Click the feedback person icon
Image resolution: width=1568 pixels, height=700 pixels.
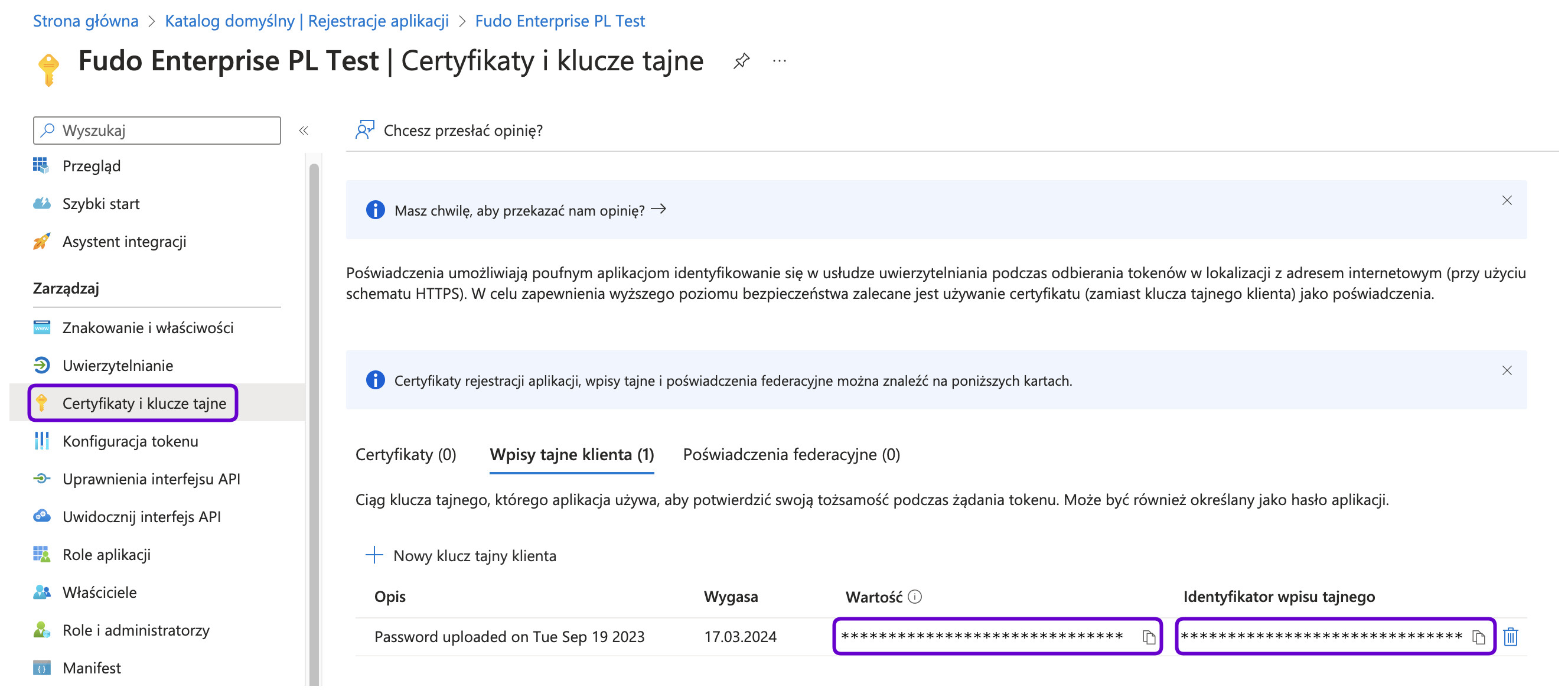364,129
